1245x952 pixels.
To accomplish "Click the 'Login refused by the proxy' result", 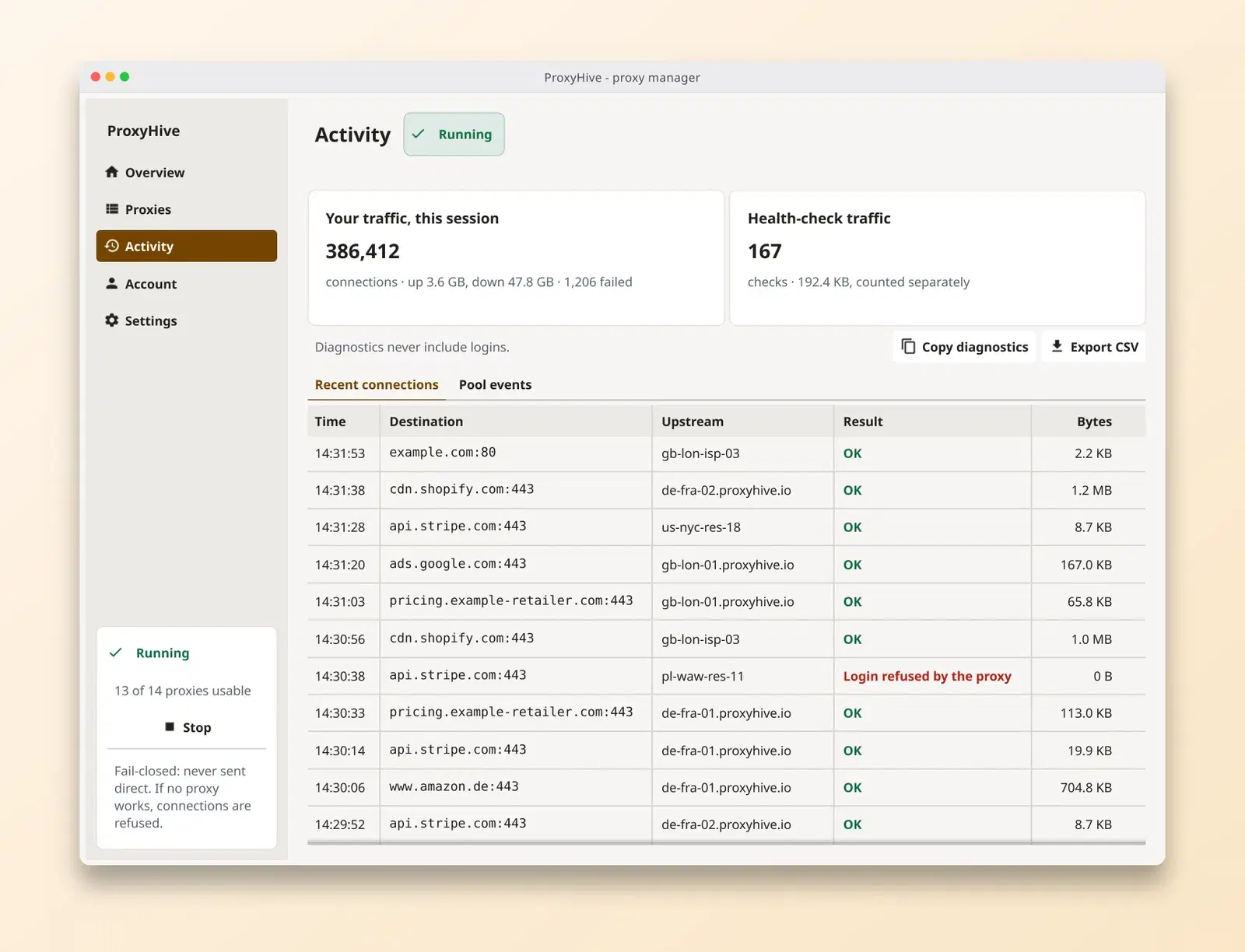I will point(927,676).
